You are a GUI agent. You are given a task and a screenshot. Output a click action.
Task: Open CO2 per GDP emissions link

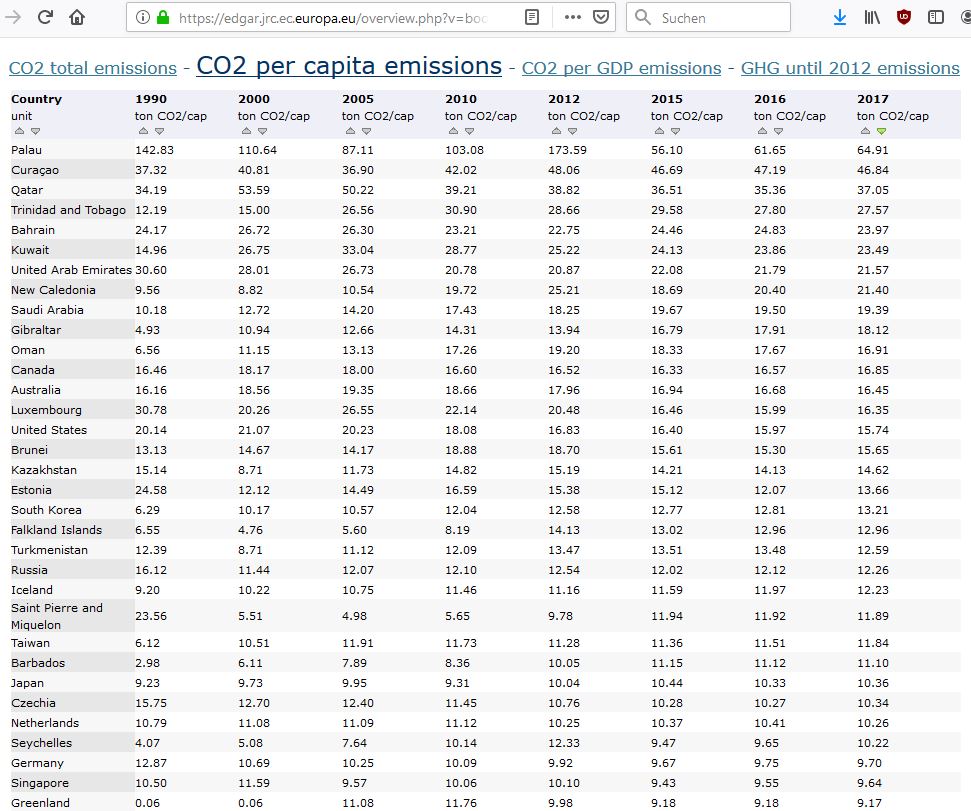click(x=621, y=68)
